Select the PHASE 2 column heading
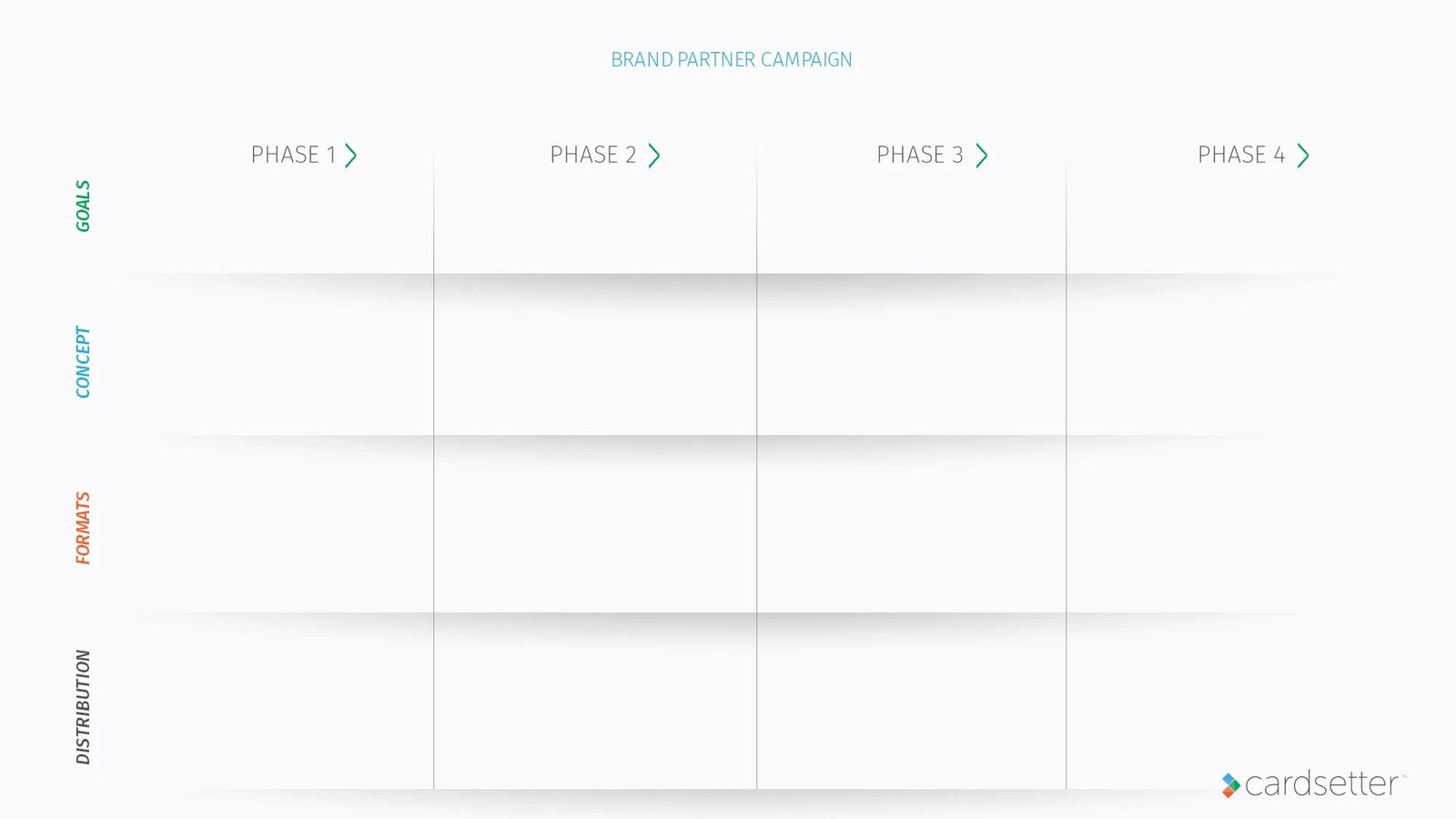This screenshot has height=819, width=1456. coord(593,155)
